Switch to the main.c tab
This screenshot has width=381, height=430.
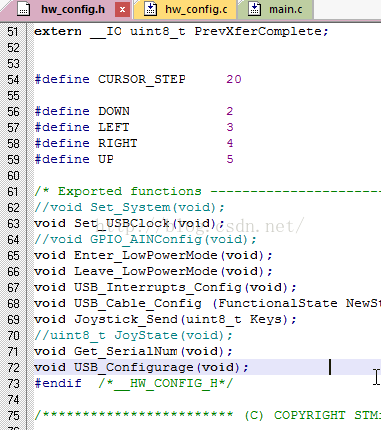pos(275,9)
